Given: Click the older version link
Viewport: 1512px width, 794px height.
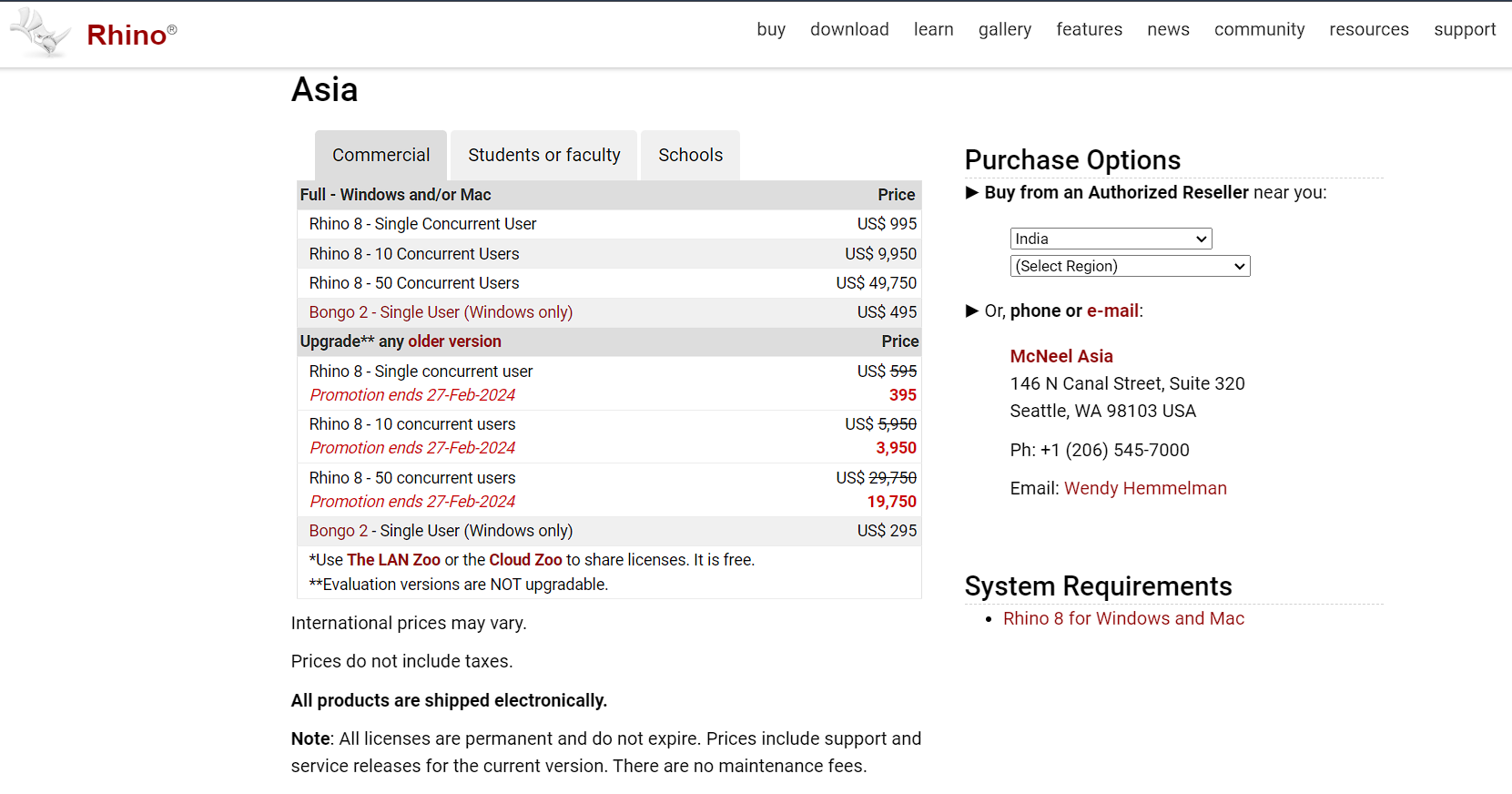Looking at the screenshot, I should tap(454, 341).
